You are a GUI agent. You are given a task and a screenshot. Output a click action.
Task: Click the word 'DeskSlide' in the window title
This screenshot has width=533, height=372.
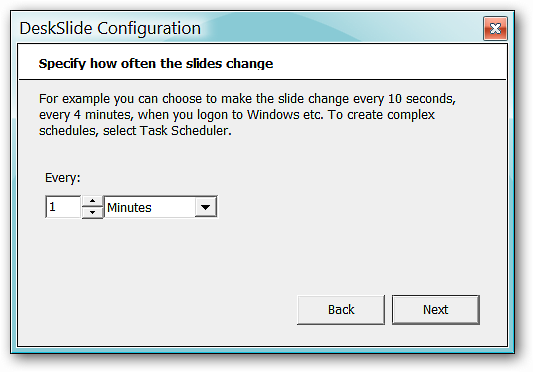point(56,28)
